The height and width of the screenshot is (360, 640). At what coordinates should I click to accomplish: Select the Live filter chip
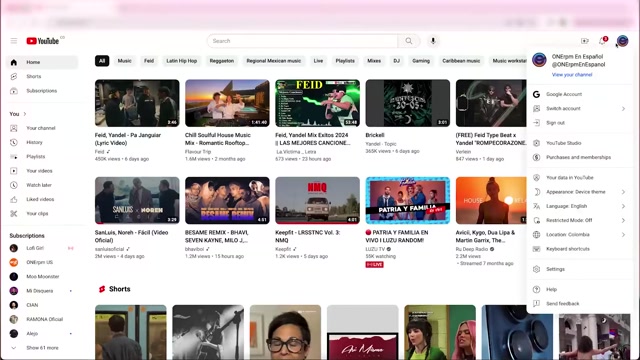click(x=318, y=61)
